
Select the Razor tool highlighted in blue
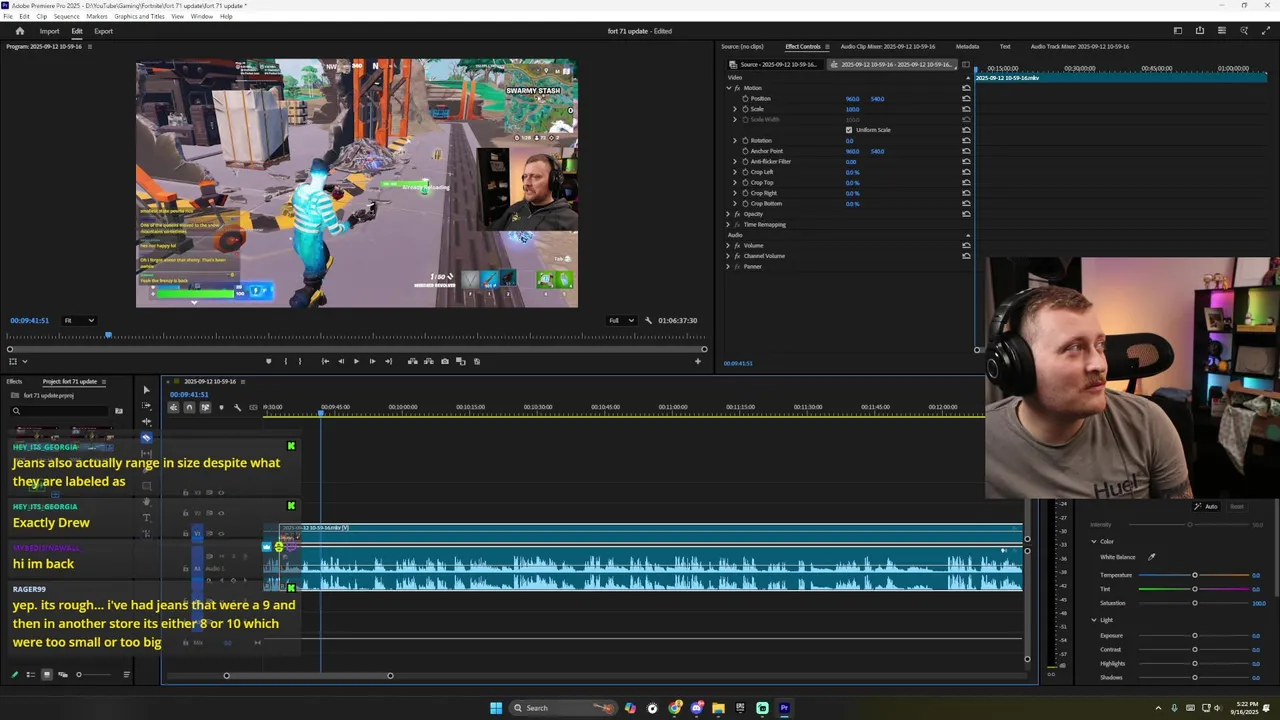pos(146,438)
